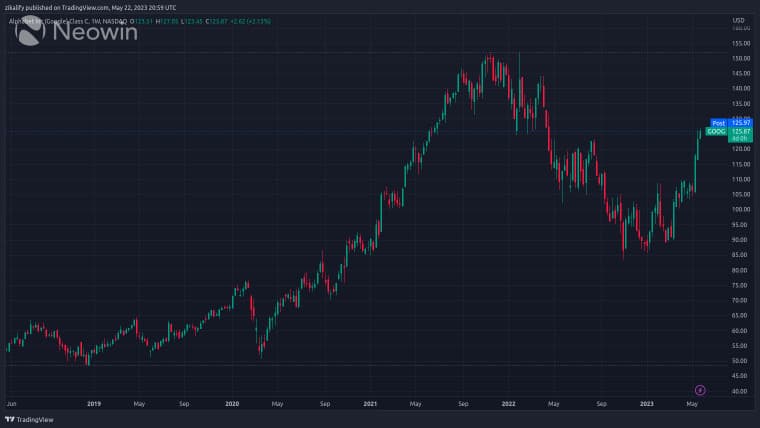Click the 2021 label on time axis
Viewport: 760px width, 428px height.
(370, 404)
